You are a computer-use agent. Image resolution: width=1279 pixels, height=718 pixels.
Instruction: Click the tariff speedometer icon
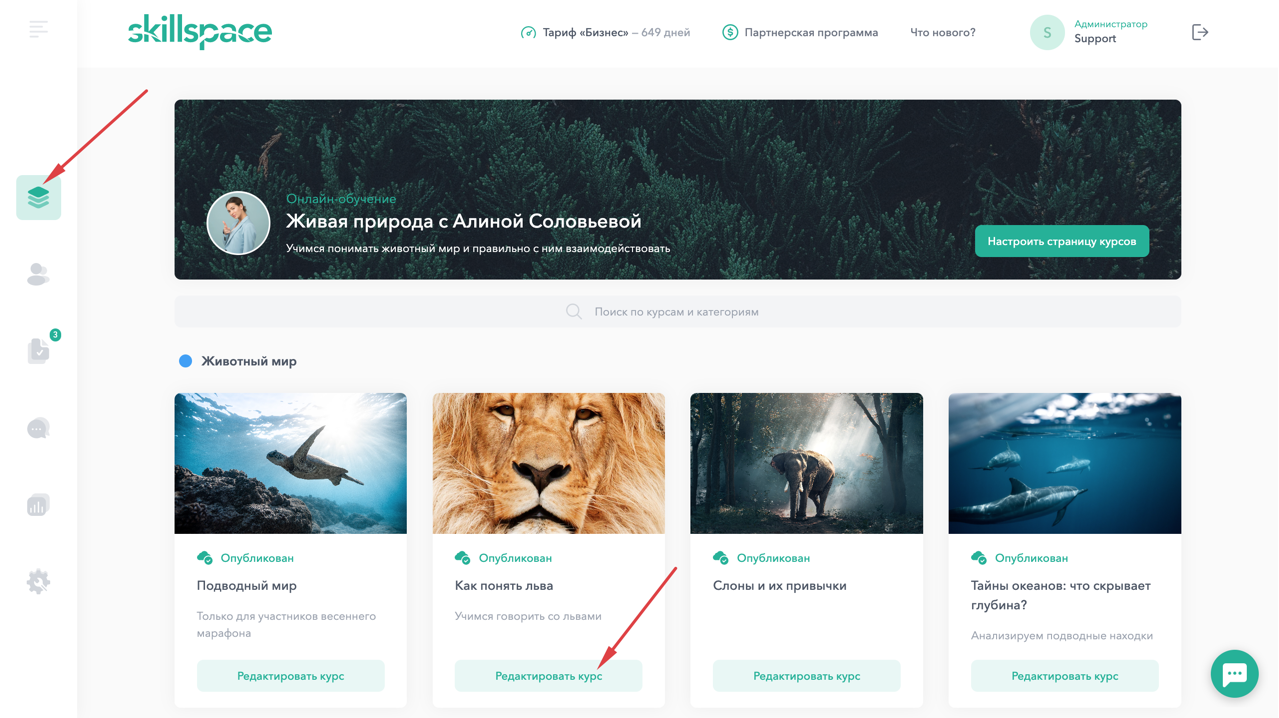point(528,33)
